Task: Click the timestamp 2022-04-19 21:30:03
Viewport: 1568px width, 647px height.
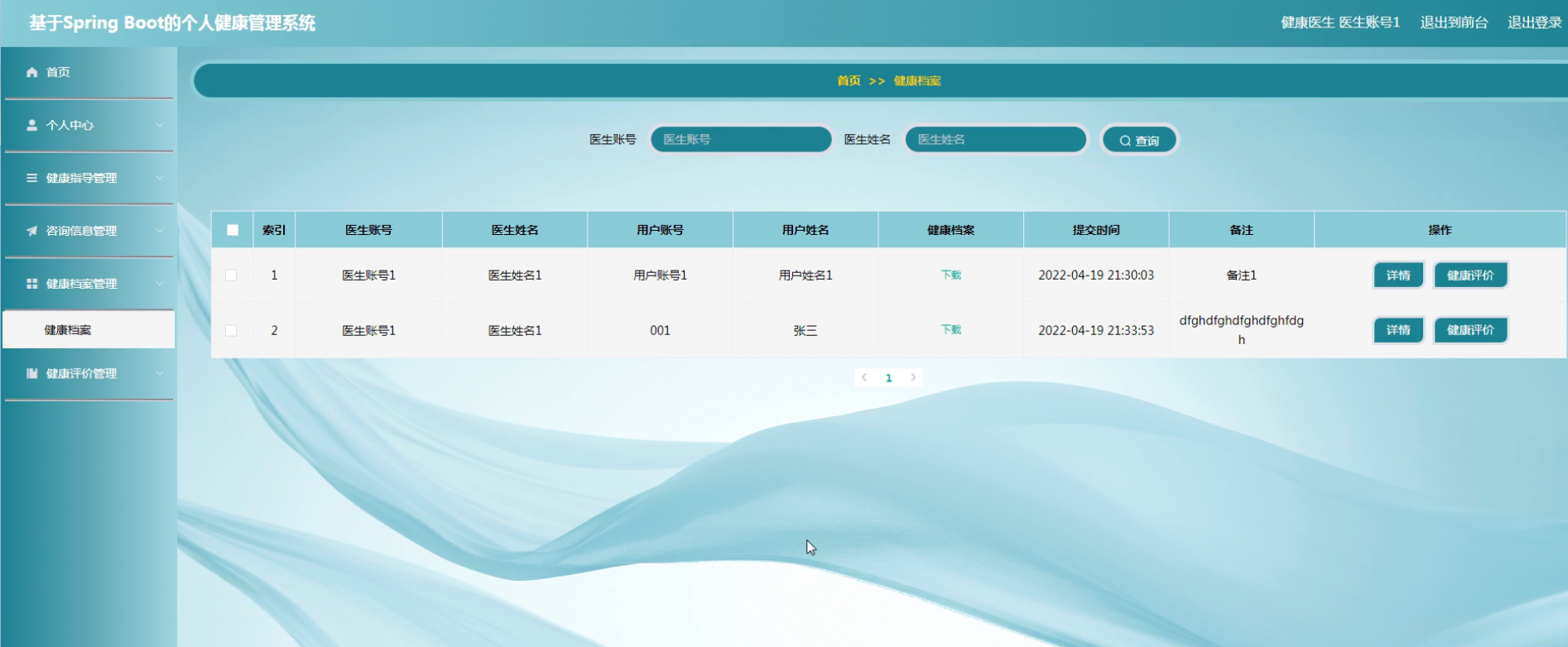Action: 1096,275
